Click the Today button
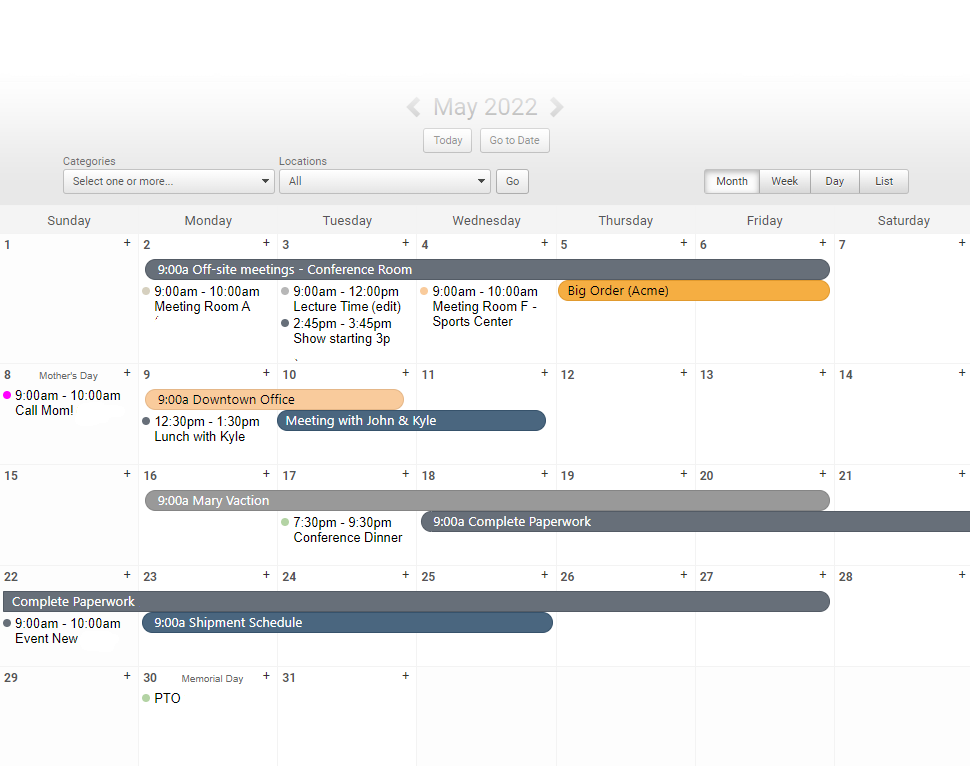This screenshot has width=970, height=766. (x=447, y=140)
